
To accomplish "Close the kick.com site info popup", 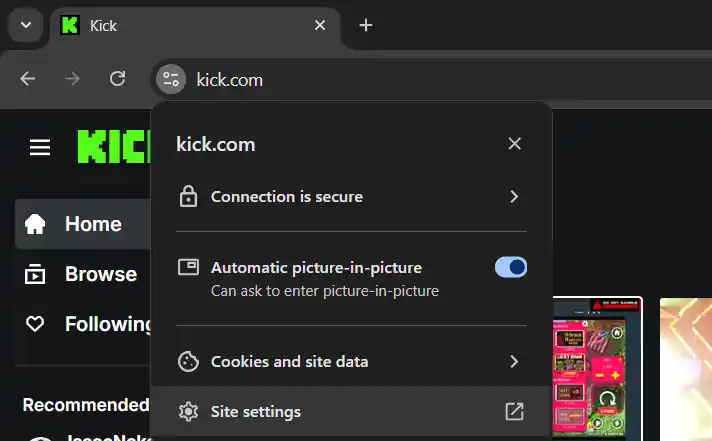I will (514, 144).
